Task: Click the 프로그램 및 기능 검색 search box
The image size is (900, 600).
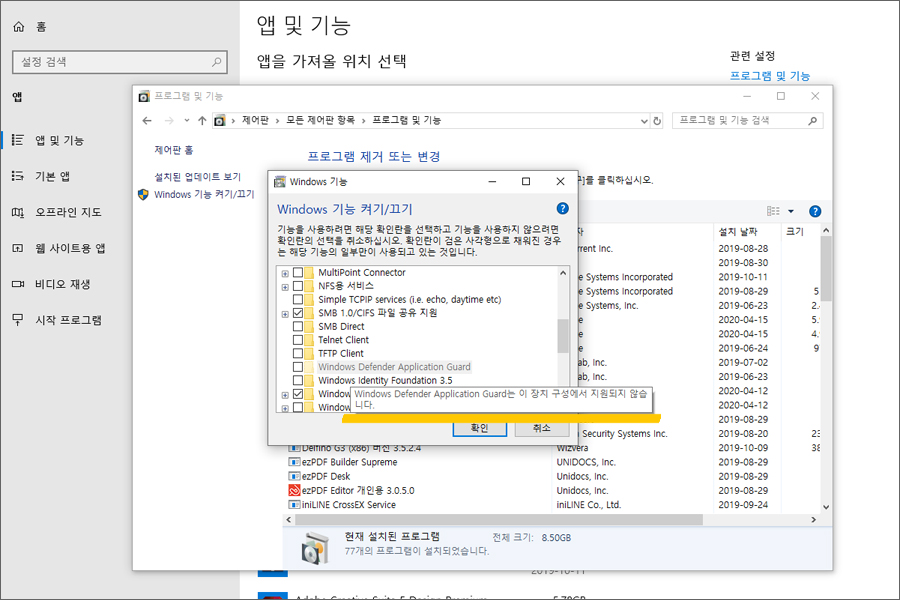Action: (747, 121)
